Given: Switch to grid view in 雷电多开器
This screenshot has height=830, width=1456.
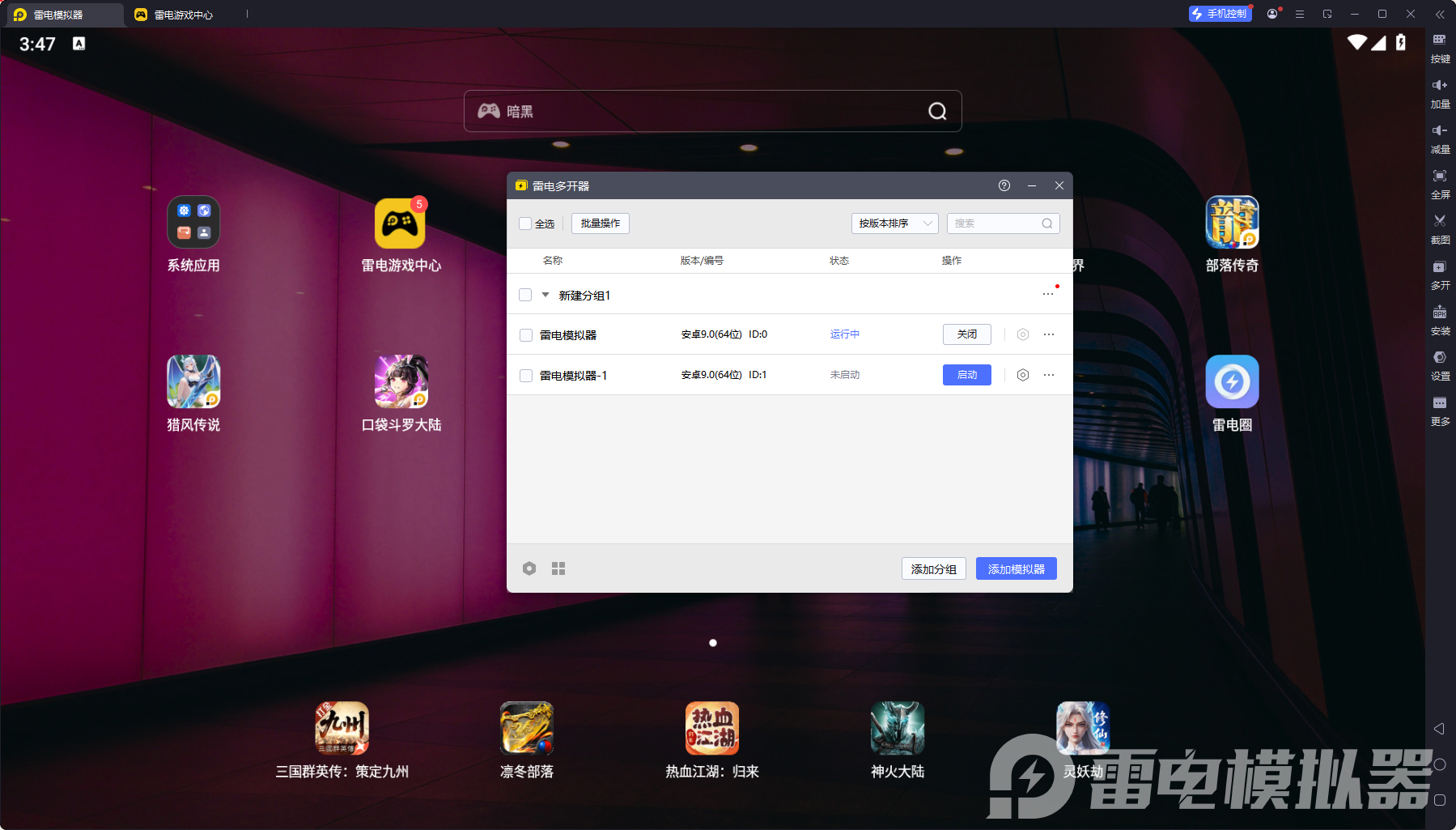Looking at the screenshot, I should click(x=558, y=568).
